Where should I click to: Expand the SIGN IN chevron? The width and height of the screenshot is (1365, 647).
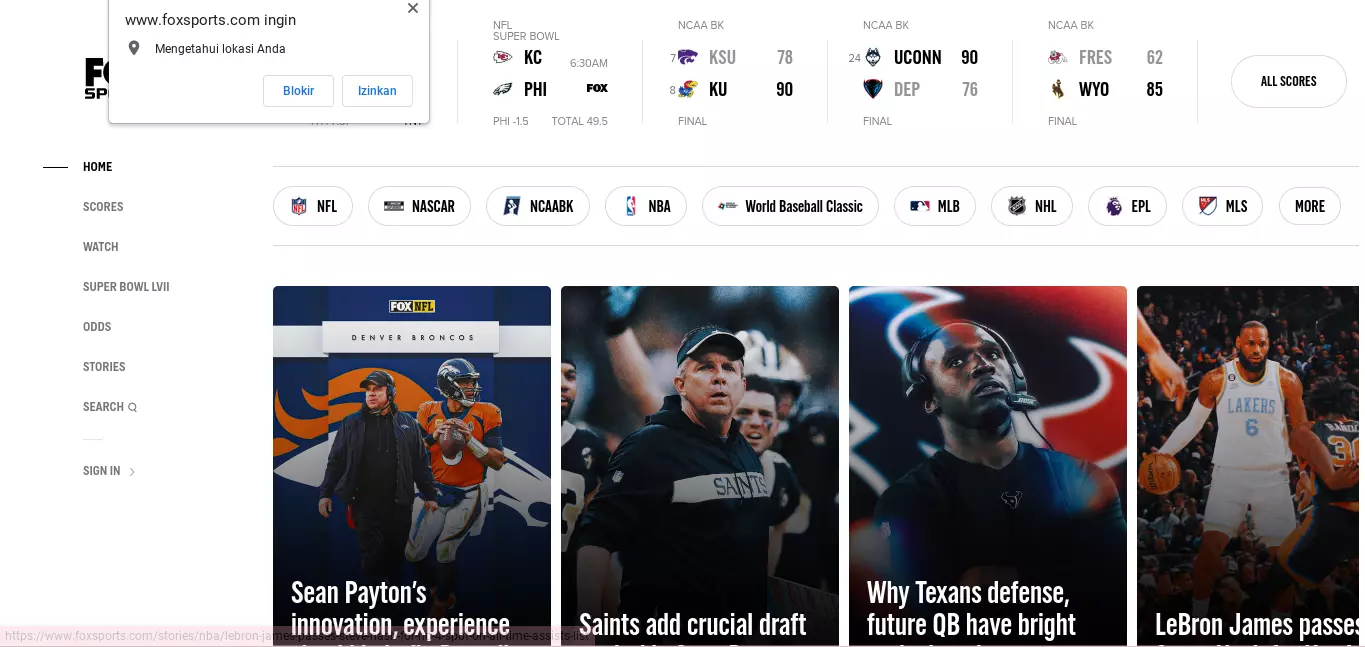point(132,472)
